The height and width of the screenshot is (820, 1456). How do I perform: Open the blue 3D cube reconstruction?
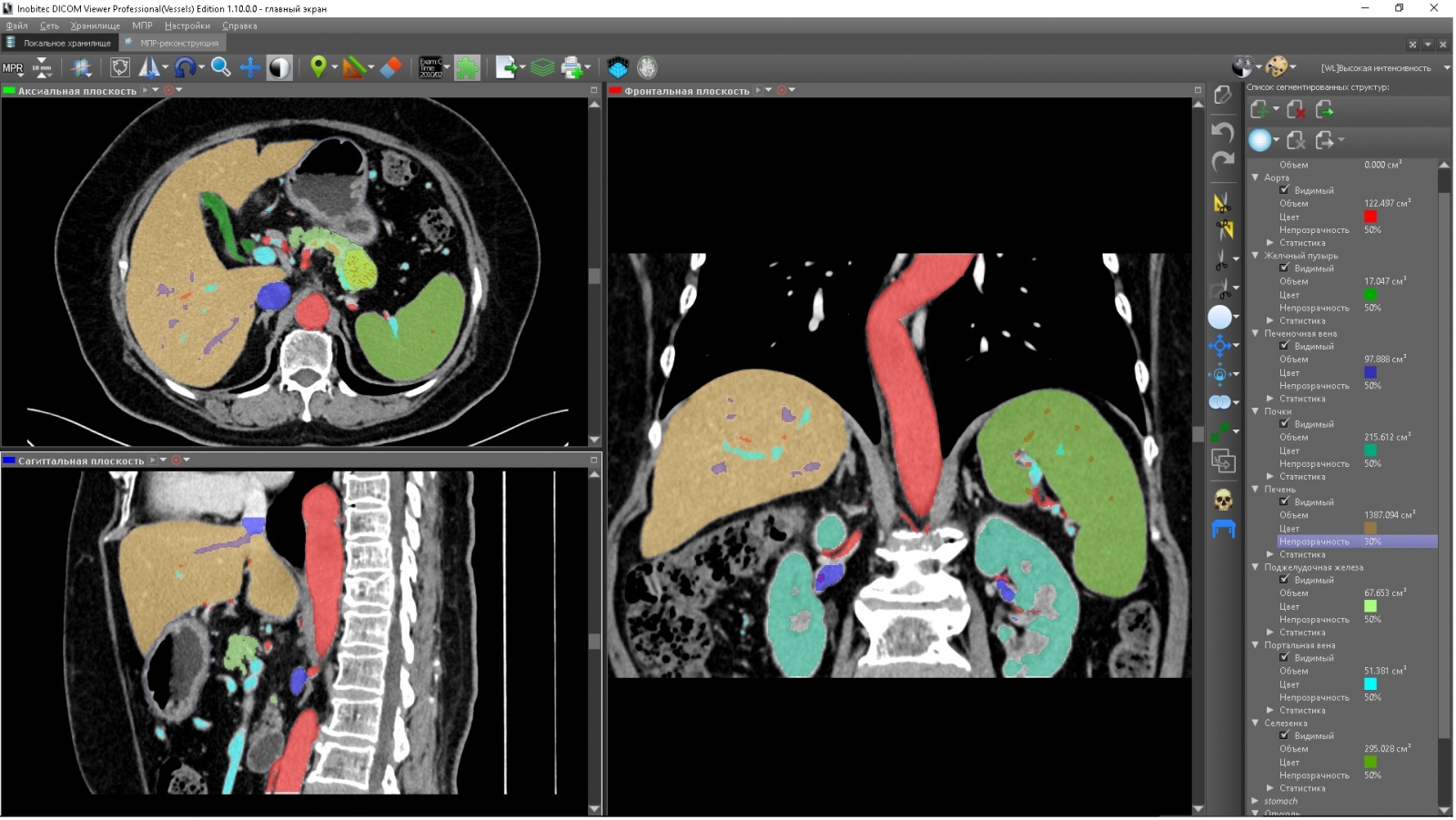click(x=618, y=67)
